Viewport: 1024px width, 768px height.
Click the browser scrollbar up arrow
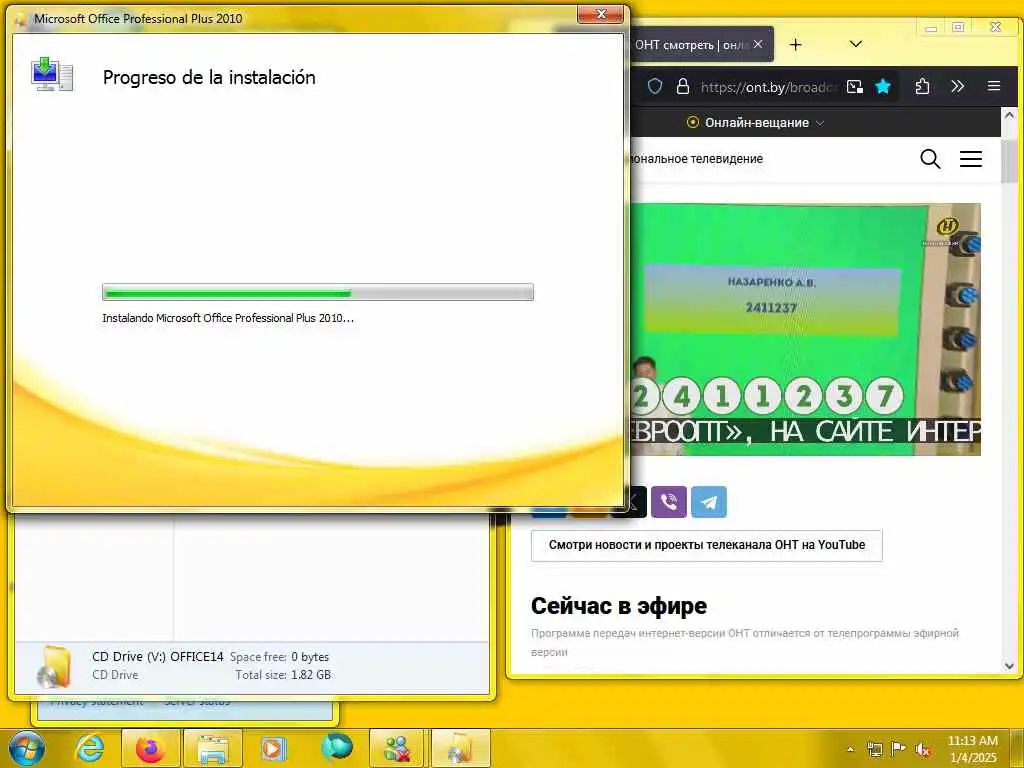pyautogui.click(x=1010, y=116)
